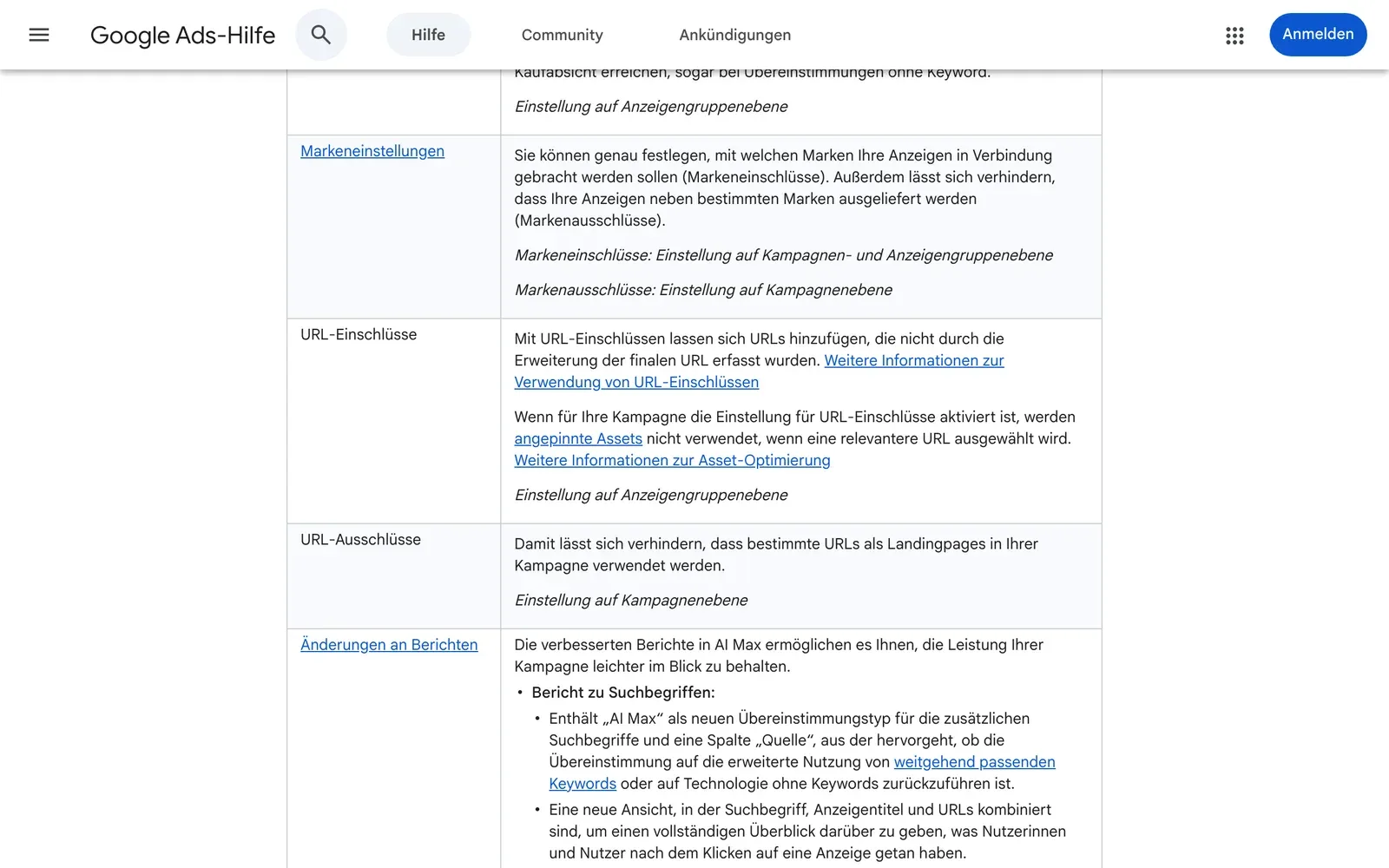Screen dimensions: 1389x868
Task: Click the Anmelden button
Action: (x=1318, y=35)
